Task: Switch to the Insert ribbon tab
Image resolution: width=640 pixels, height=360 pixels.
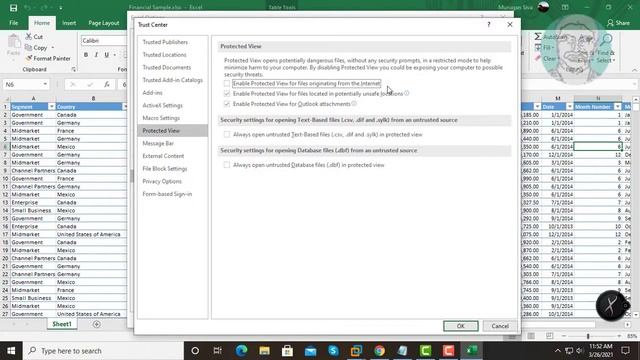Action: point(69,23)
